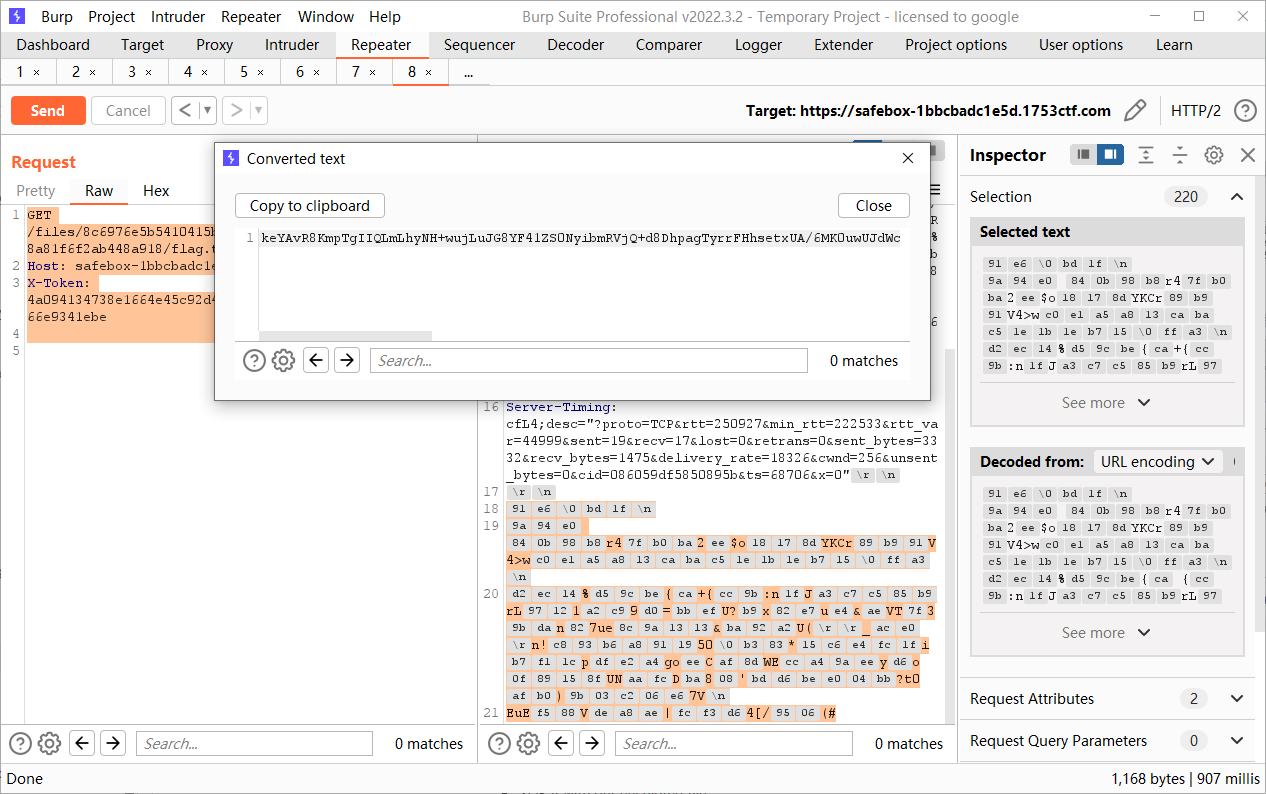Open the history-back dropdown arrow
This screenshot has height=794, width=1266.
(x=207, y=111)
